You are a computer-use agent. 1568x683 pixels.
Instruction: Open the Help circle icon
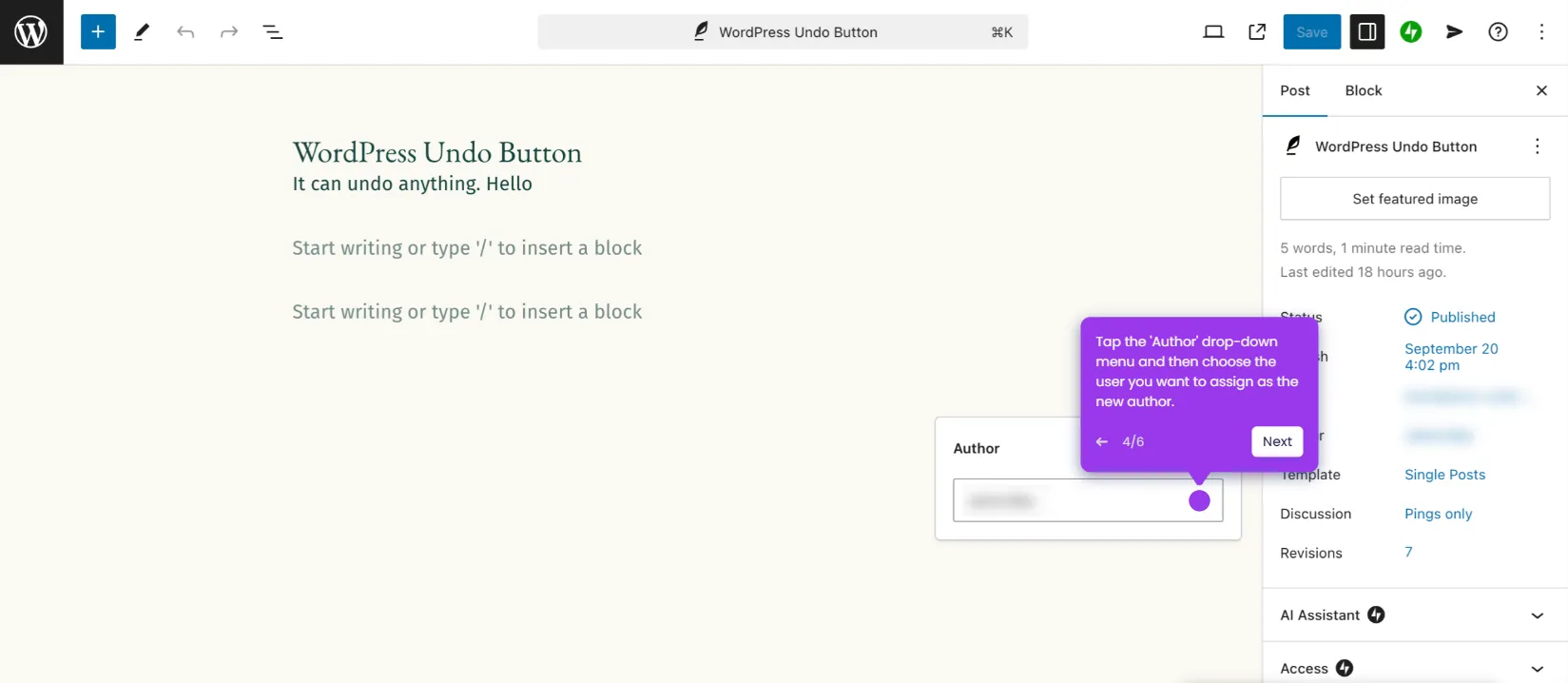click(x=1499, y=32)
